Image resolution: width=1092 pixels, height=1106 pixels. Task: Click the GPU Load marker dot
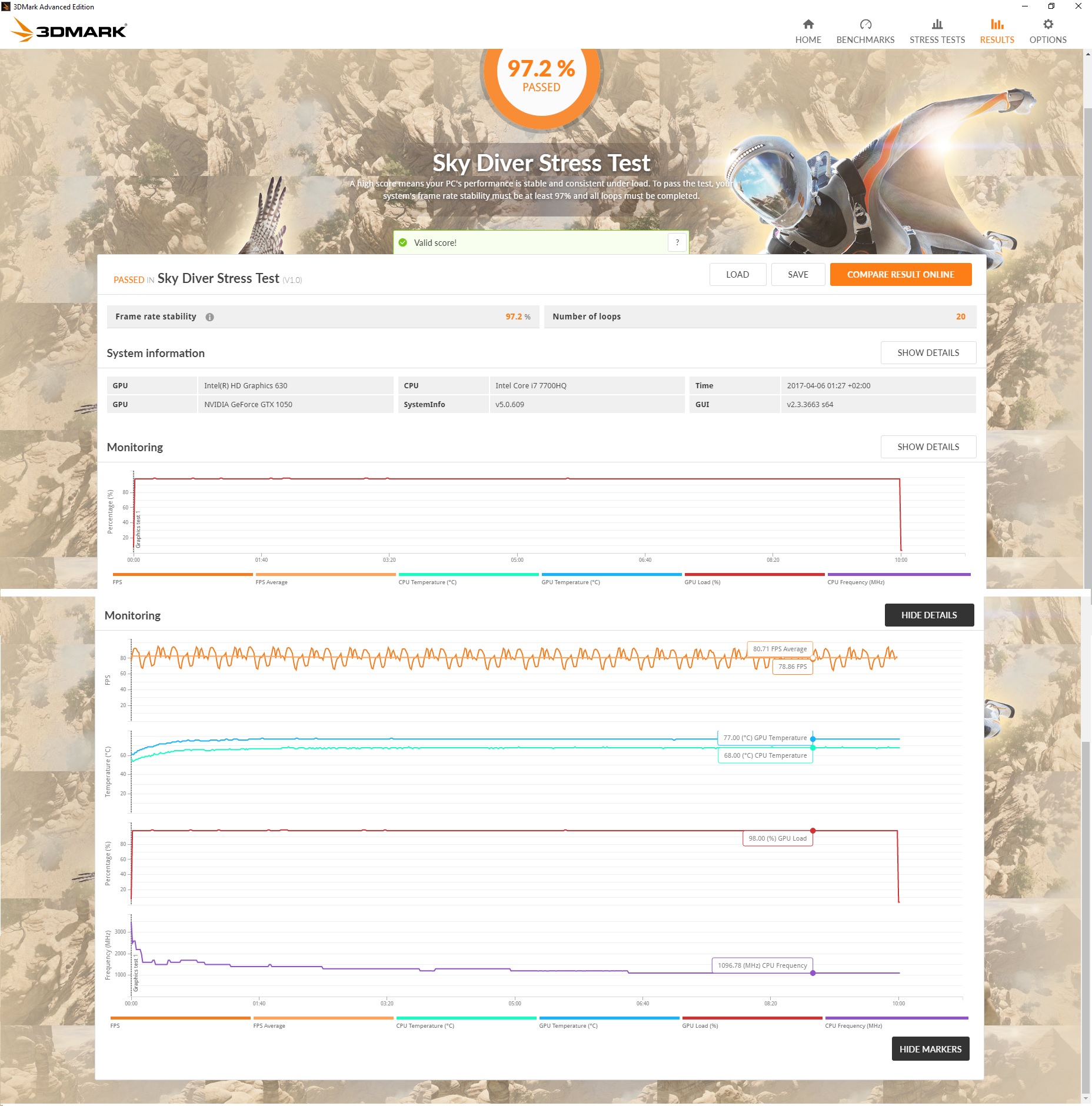click(x=813, y=831)
